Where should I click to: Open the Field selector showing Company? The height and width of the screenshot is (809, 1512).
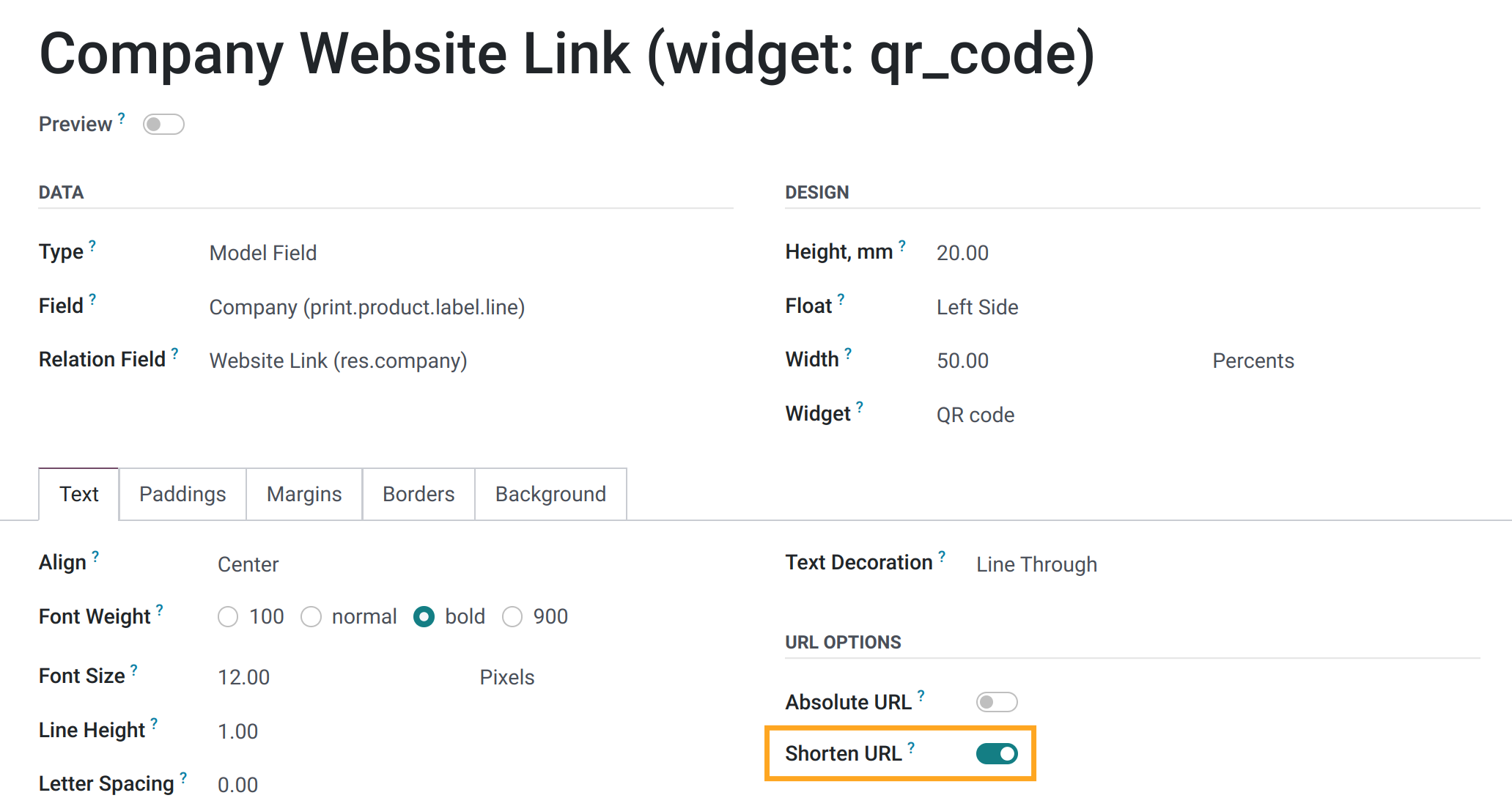tap(366, 307)
